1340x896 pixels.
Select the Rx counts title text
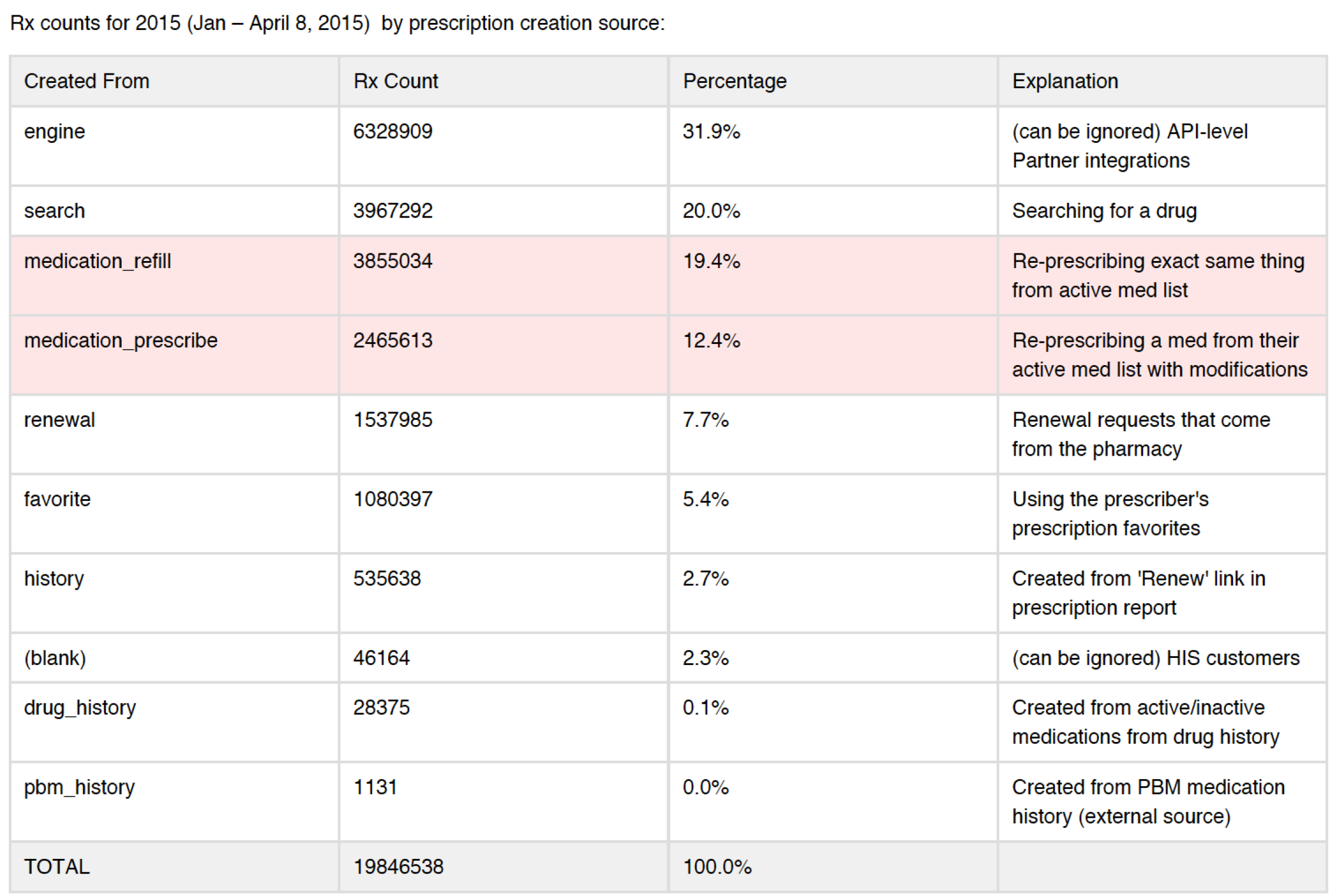tap(337, 23)
